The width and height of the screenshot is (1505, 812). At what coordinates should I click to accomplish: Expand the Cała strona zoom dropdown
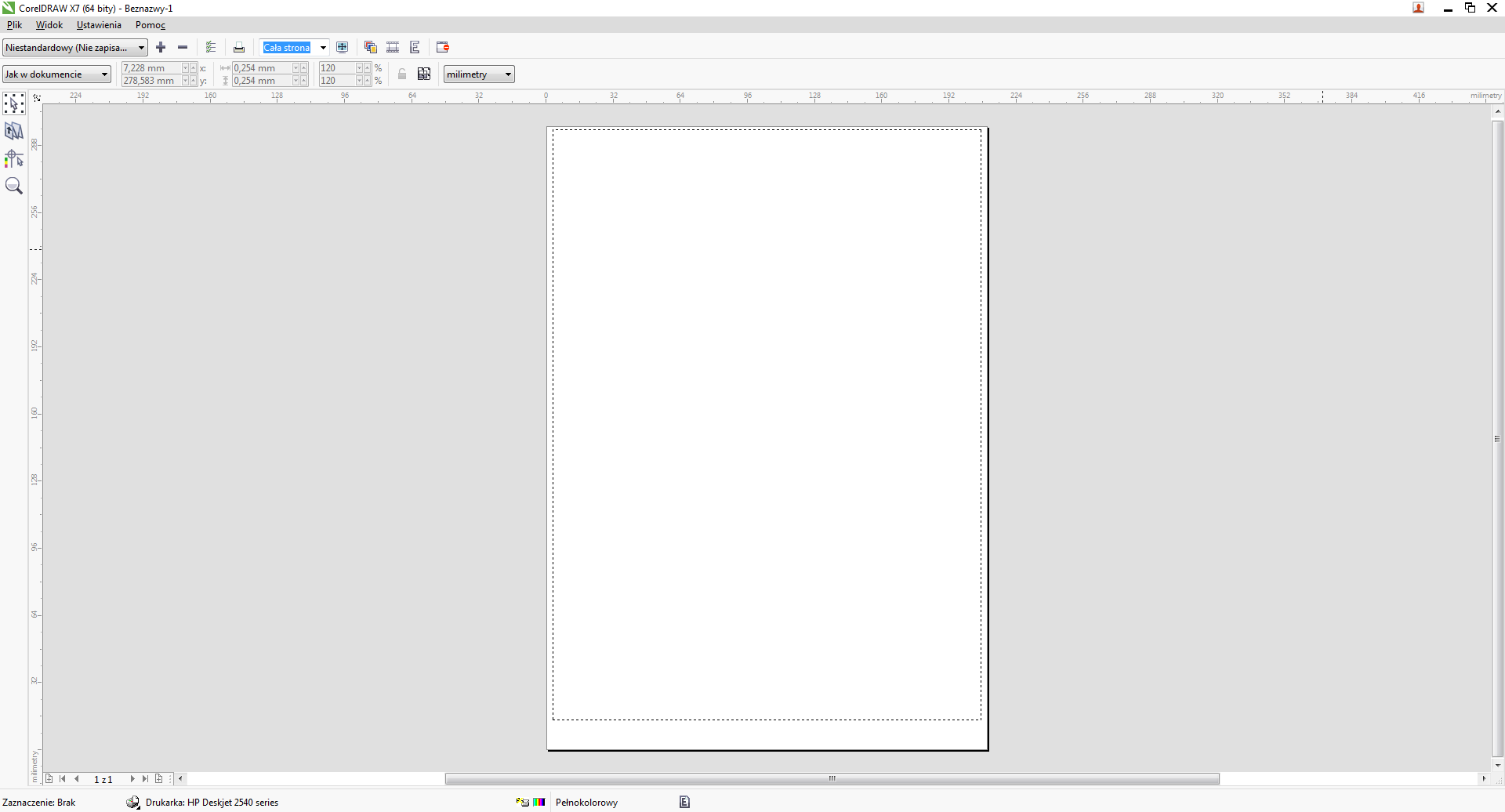click(323, 48)
